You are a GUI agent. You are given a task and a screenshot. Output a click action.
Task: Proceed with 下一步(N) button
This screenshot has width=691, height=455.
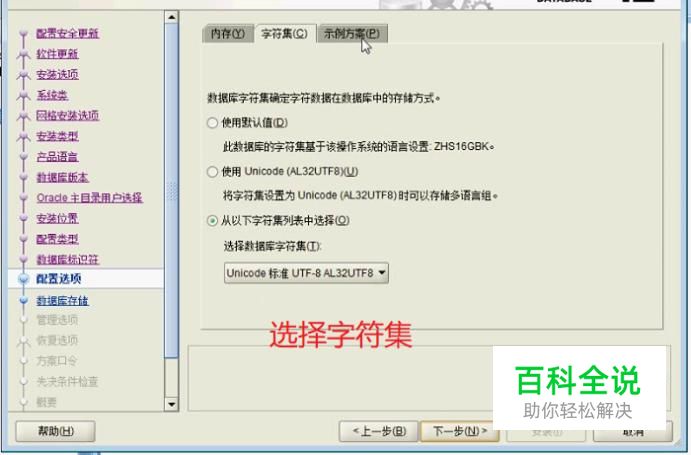[459, 431]
